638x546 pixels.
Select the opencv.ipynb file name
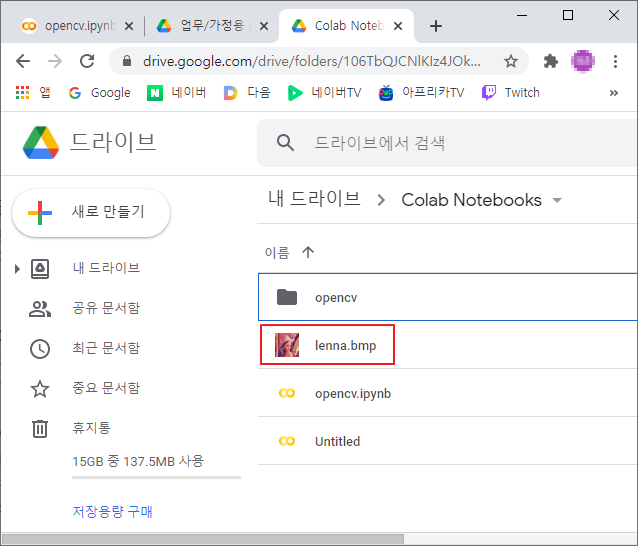(353, 394)
